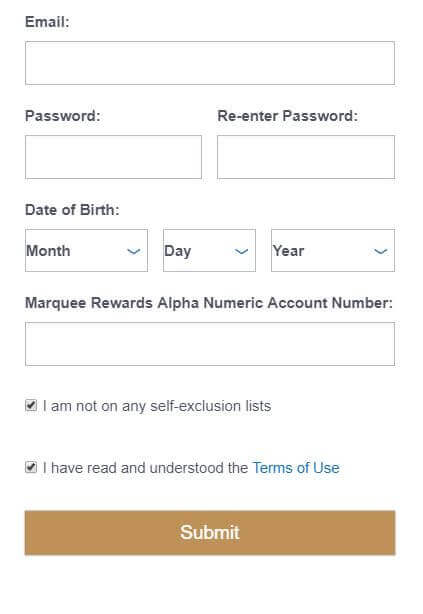Screen dimensions: 423x614
Task: Click the 'I am not on any self-exclusion lists' text
Action: pos(157,406)
